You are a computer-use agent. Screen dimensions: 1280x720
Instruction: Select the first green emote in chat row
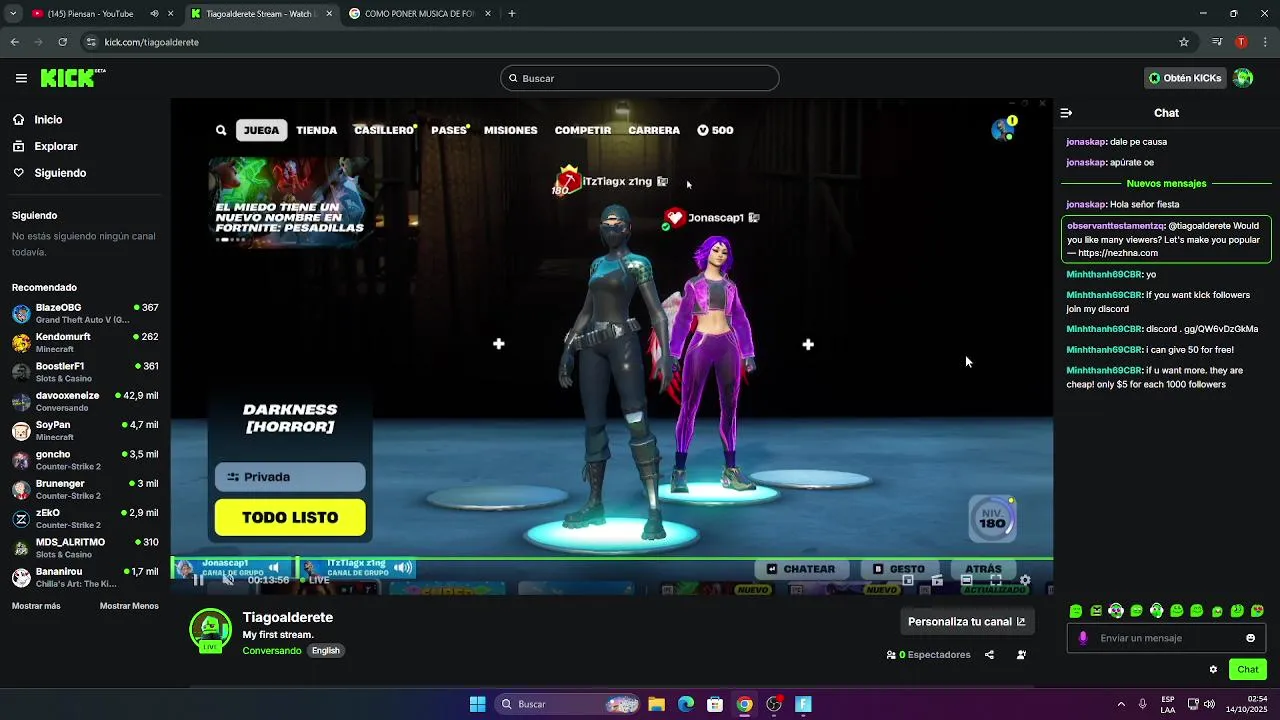pos(1076,611)
